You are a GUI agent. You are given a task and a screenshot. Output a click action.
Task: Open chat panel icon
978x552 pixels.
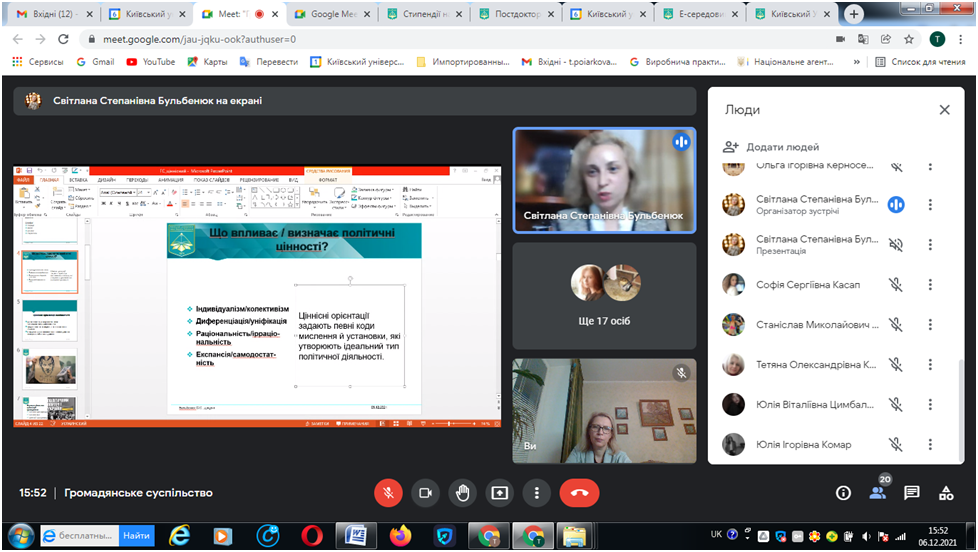(x=911, y=493)
